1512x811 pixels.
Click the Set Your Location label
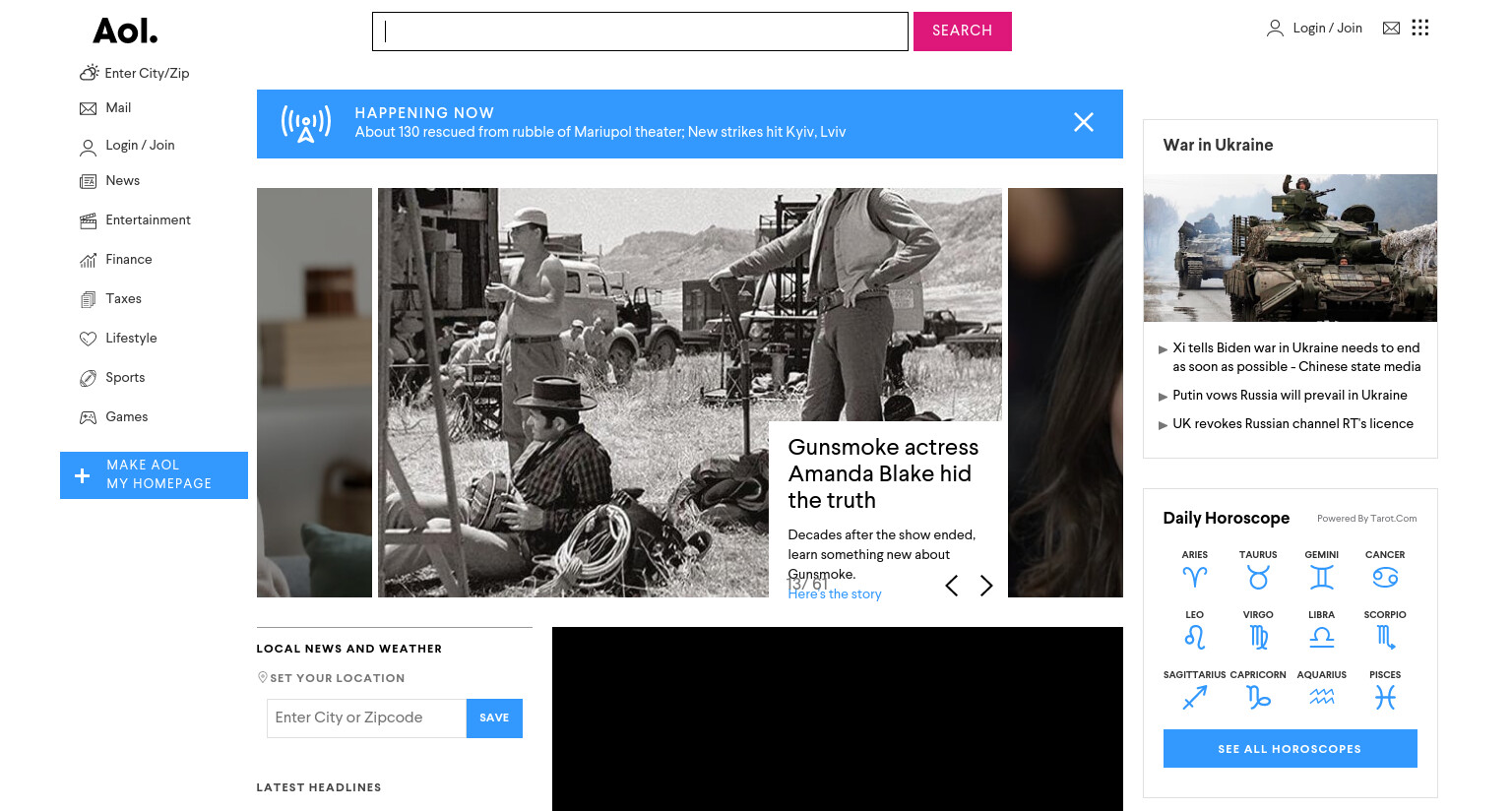(337, 678)
